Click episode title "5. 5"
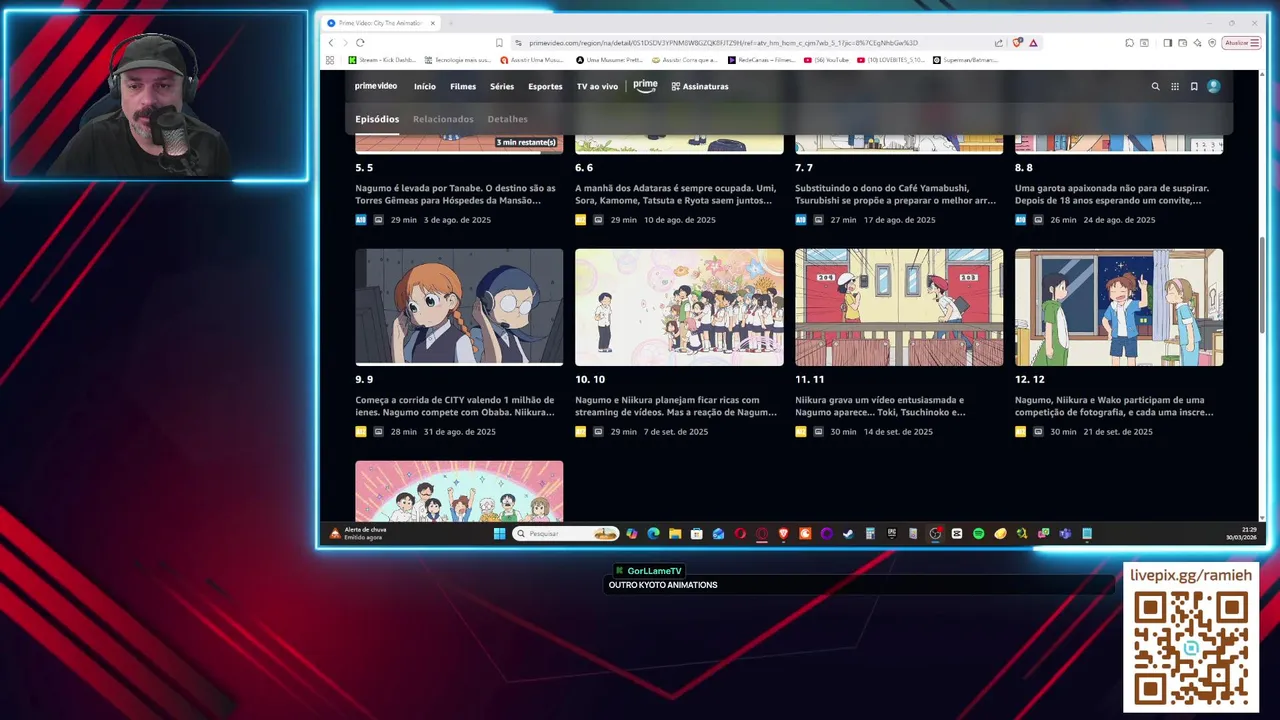 tap(364, 168)
